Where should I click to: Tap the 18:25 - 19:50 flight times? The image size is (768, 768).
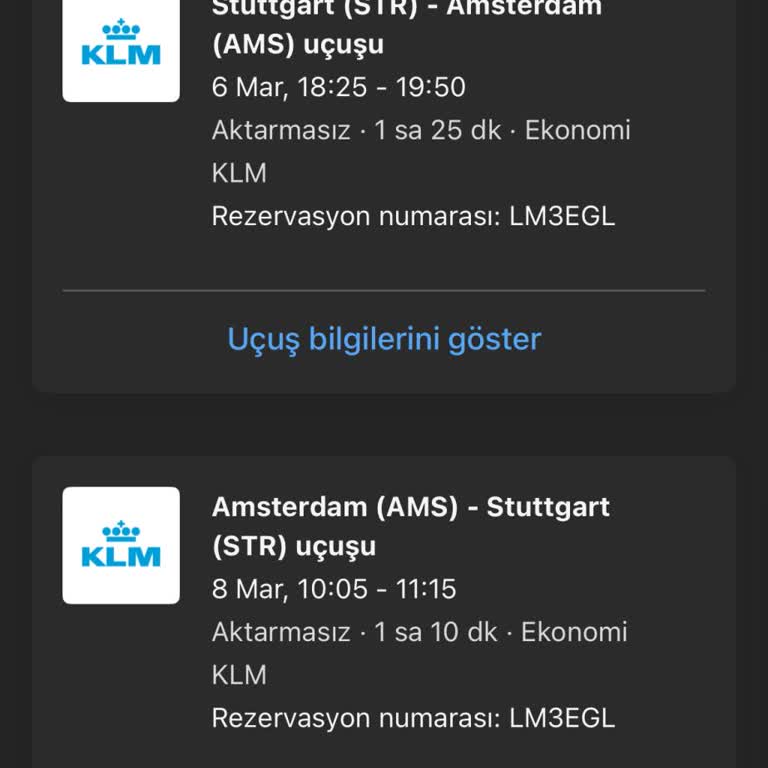click(x=381, y=87)
